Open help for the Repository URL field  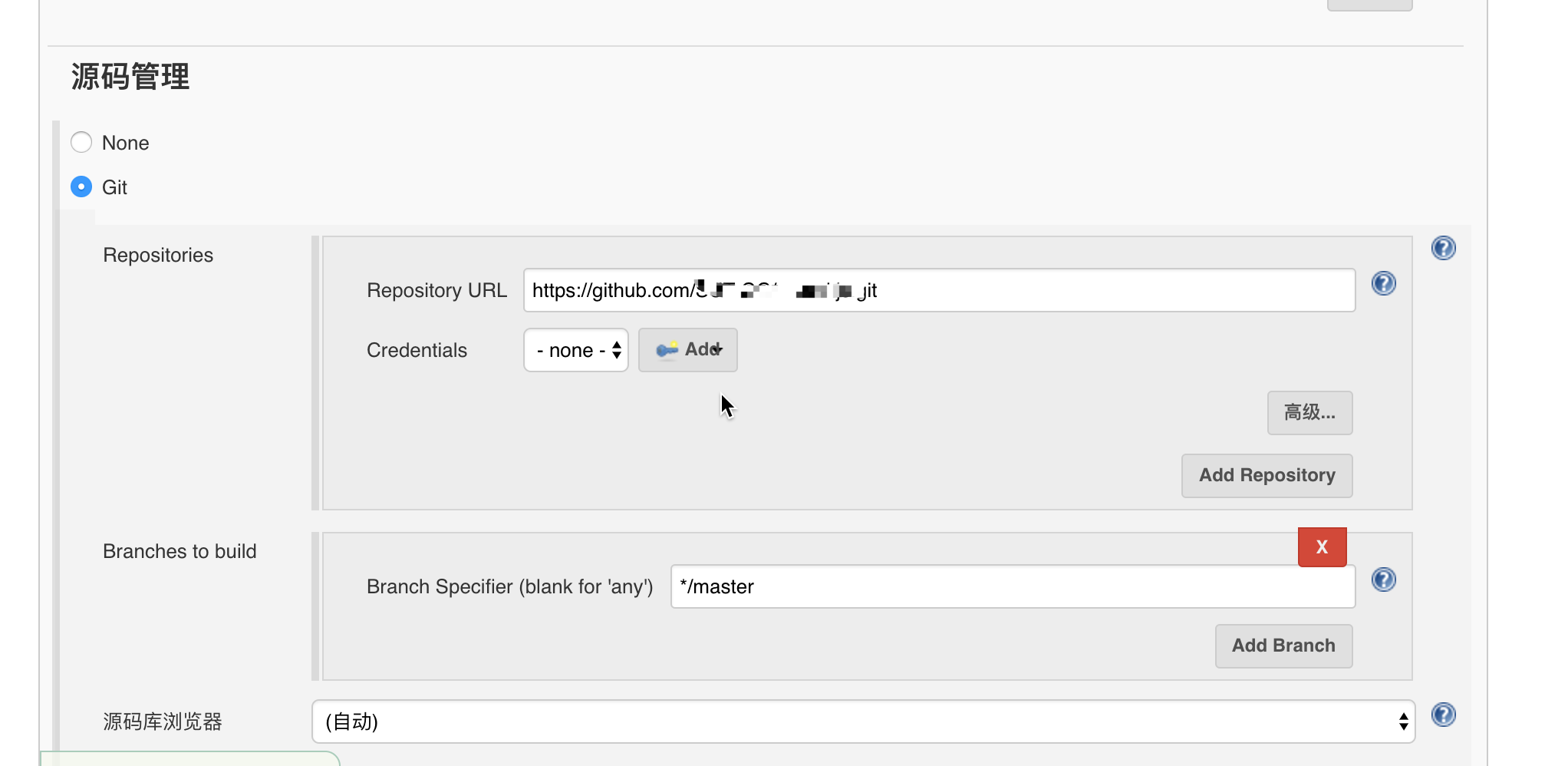coord(1383,284)
